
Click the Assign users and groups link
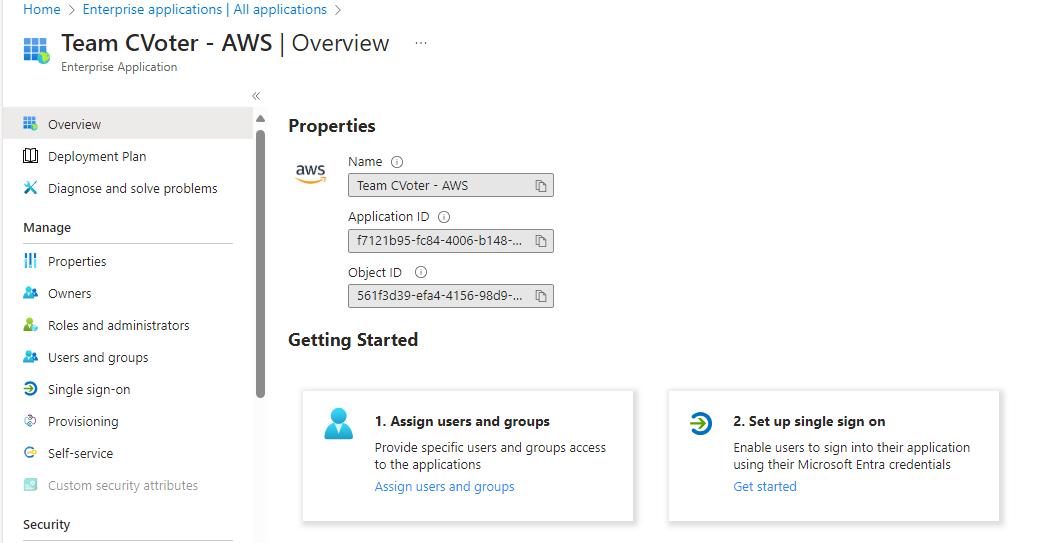(444, 486)
